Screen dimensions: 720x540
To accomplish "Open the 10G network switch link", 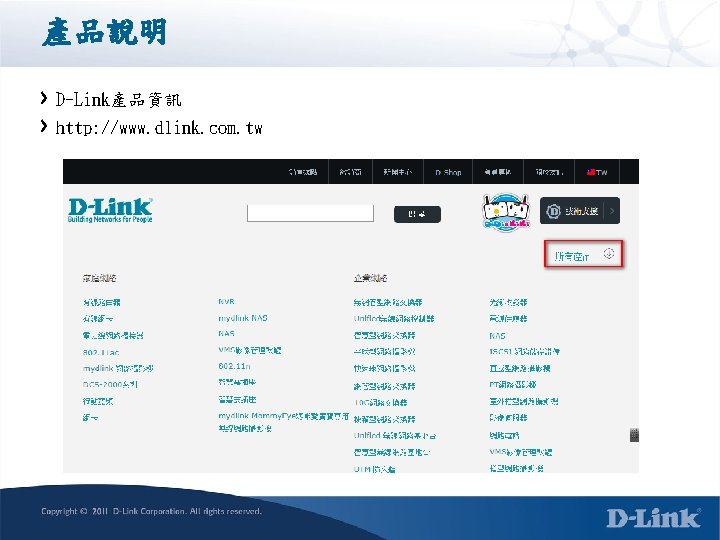I will click(x=381, y=402).
